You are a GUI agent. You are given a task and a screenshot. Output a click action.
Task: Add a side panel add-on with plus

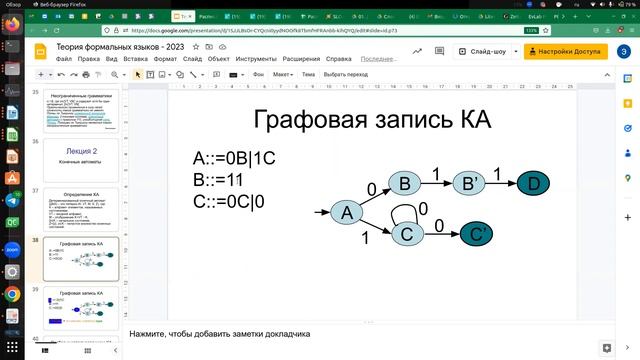coord(628,218)
